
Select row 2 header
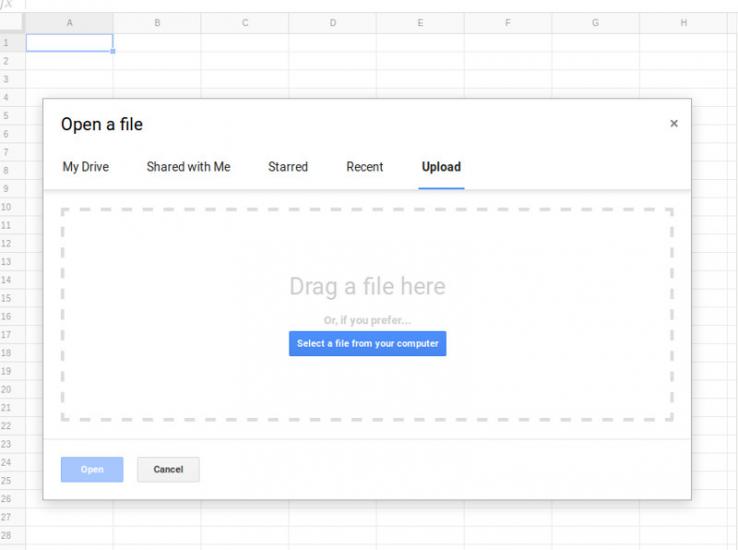pos(12,61)
